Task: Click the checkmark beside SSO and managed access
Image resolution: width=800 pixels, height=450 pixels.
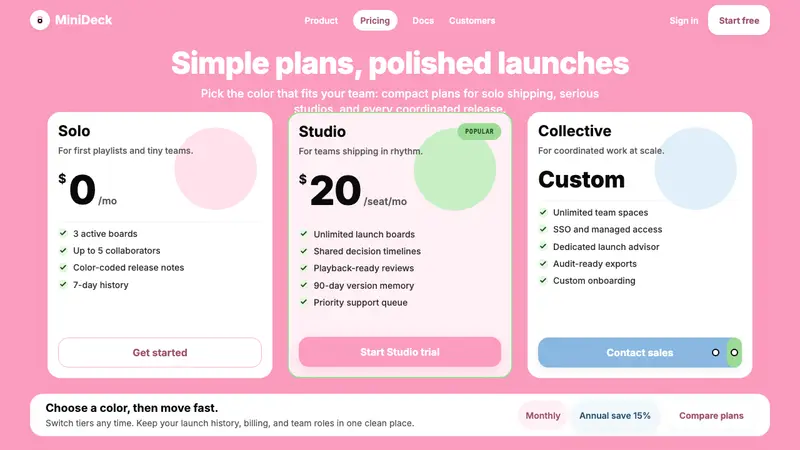Action: point(543,229)
